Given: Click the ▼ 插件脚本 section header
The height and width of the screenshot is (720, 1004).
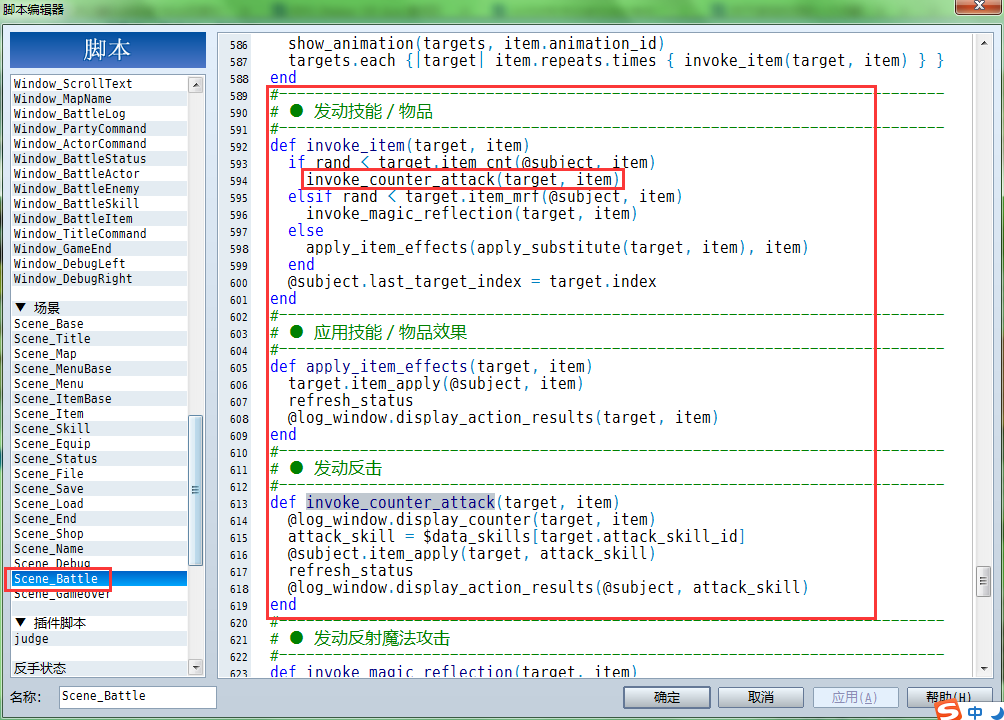Looking at the screenshot, I should (x=99, y=623).
